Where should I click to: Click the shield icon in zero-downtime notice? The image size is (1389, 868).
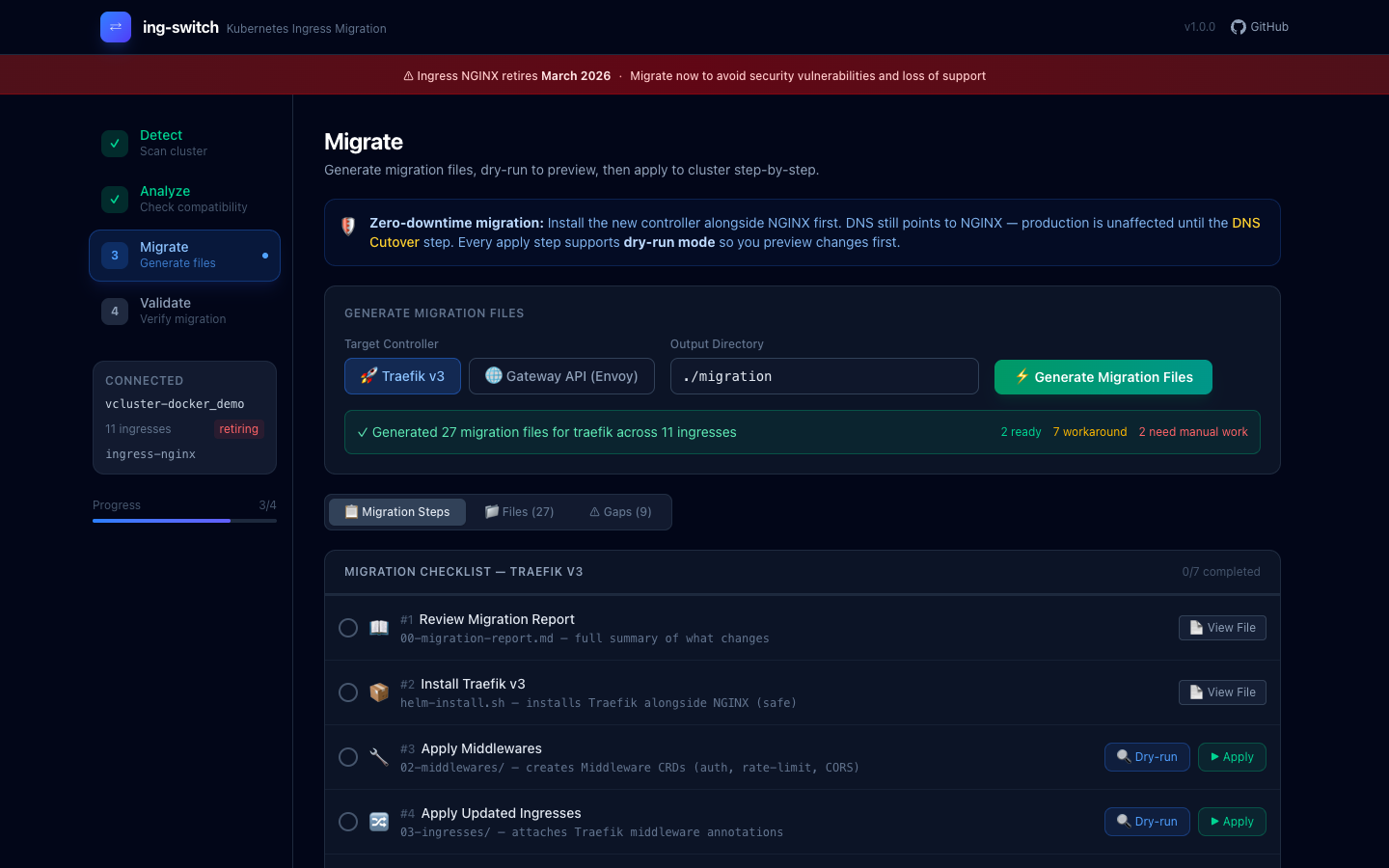(348, 226)
